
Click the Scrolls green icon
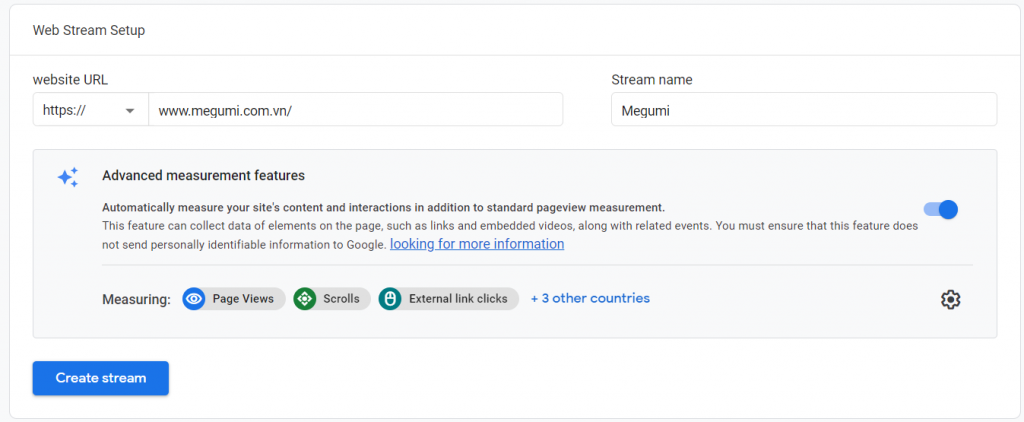304,299
